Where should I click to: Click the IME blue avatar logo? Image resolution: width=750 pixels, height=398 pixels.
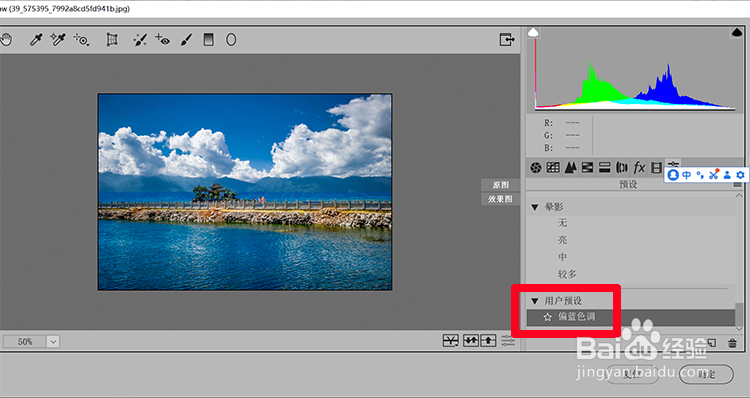(673, 175)
